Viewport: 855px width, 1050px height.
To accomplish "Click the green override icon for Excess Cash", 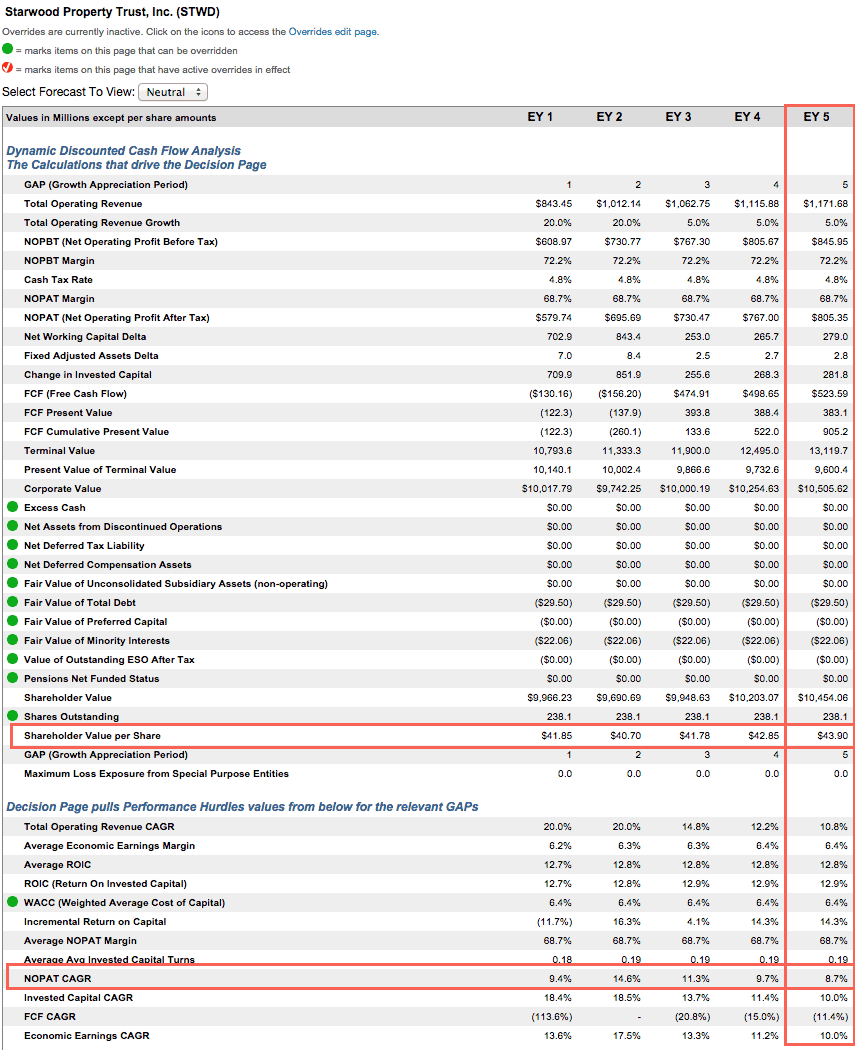I will pyautogui.click(x=12, y=507).
